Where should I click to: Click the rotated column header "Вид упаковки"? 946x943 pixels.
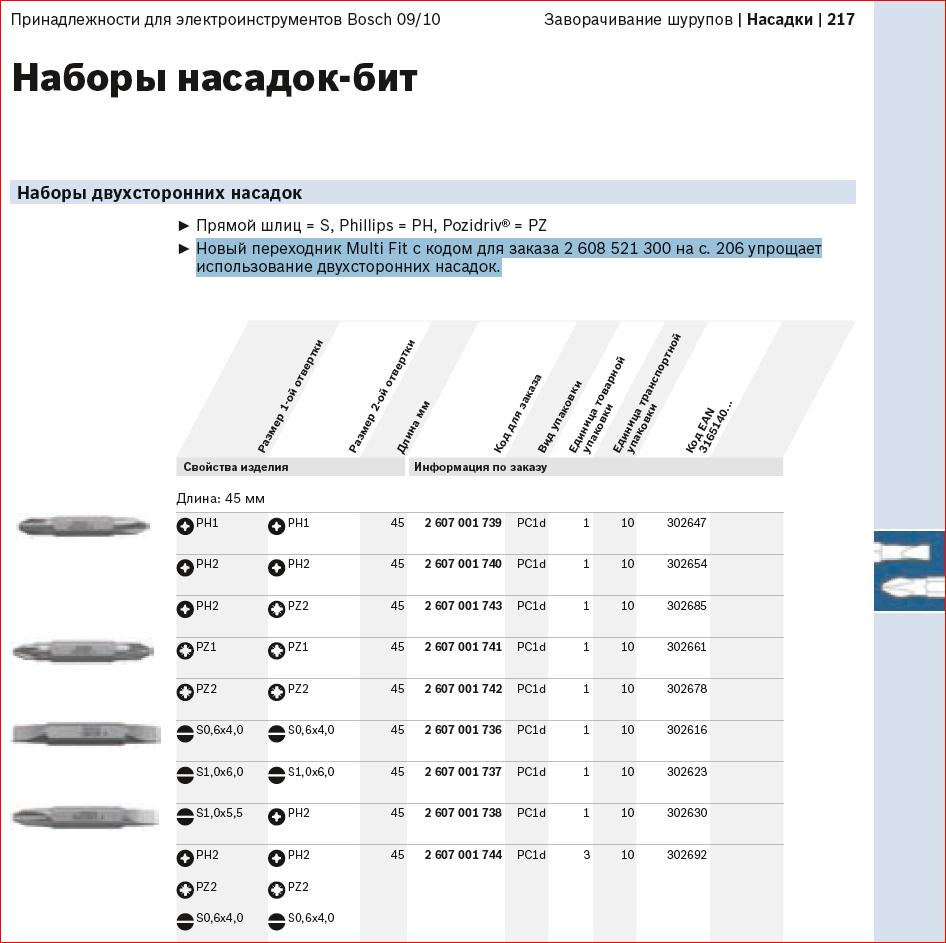559,417
